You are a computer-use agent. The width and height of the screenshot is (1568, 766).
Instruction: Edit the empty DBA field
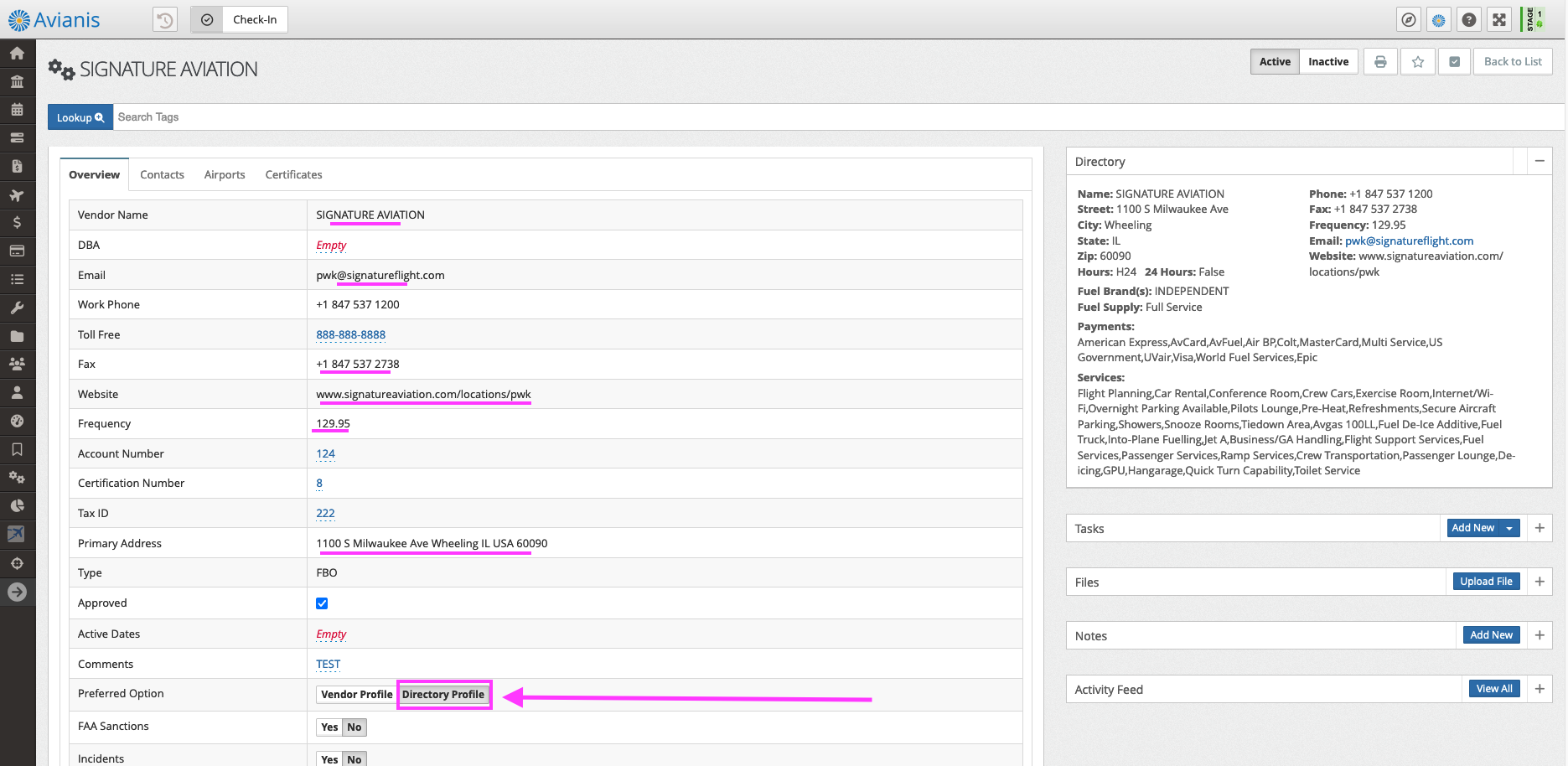[331, 245]
